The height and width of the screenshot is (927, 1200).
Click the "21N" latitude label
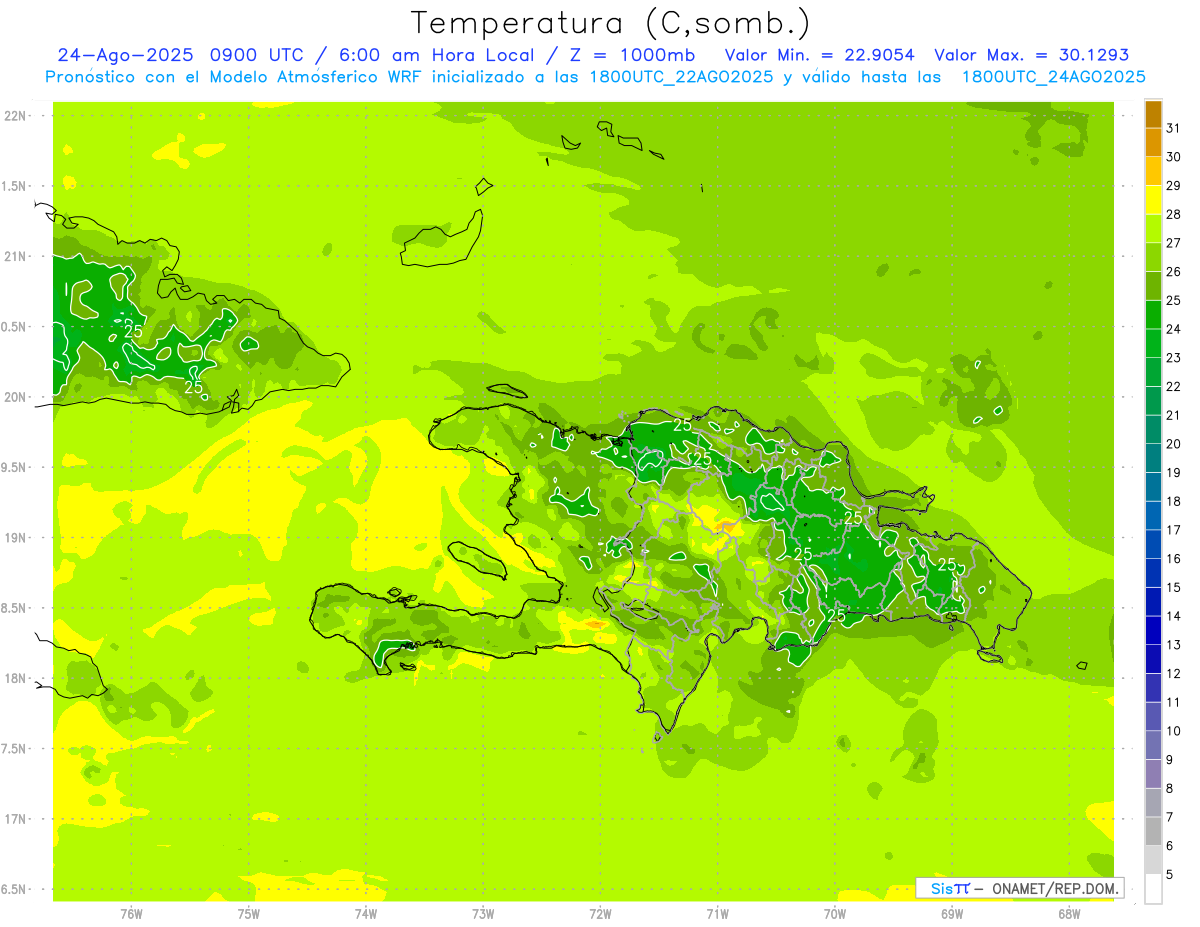pos(15,257)
